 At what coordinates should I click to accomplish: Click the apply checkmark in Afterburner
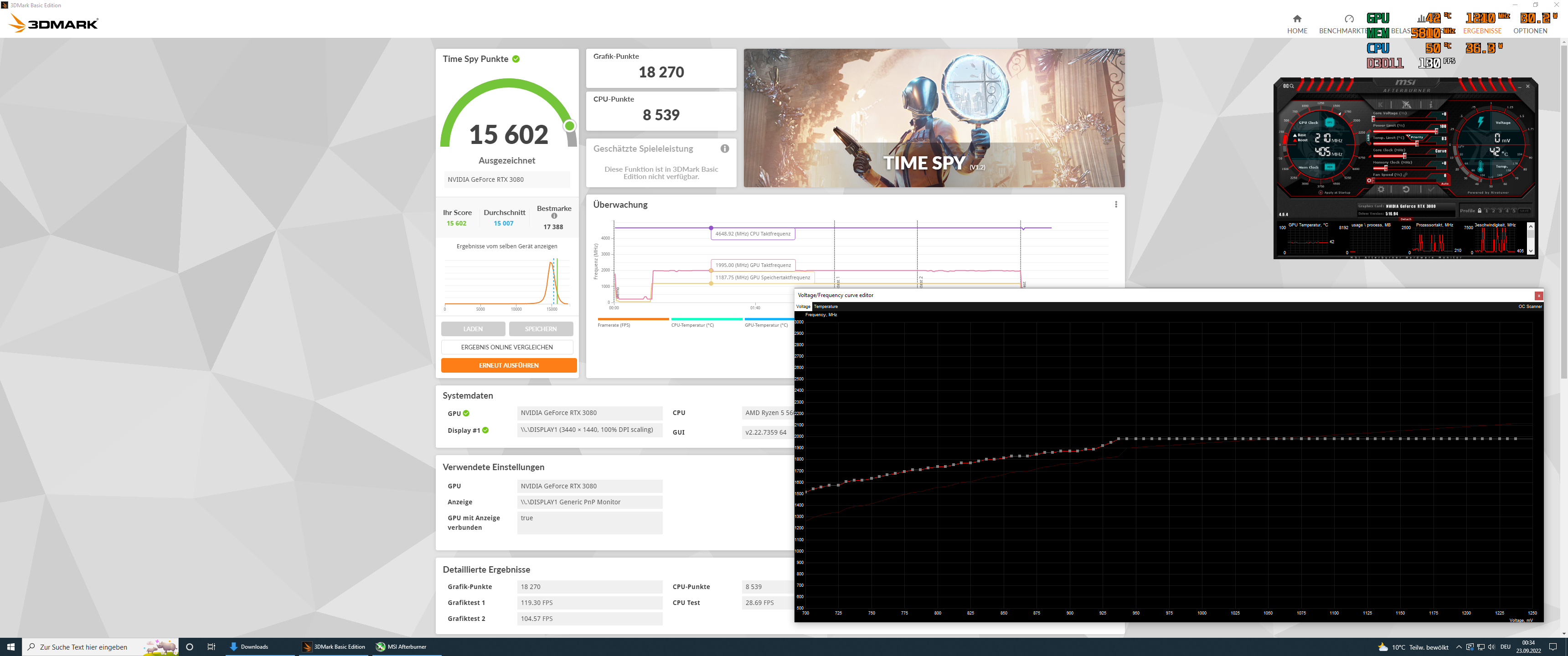pyautogui.click(x=1432, y=190)
